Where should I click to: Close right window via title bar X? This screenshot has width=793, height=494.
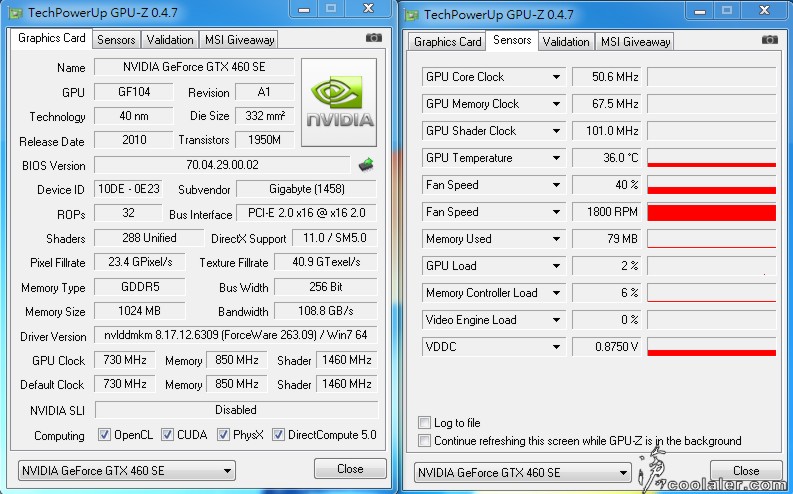pos(765,10)
